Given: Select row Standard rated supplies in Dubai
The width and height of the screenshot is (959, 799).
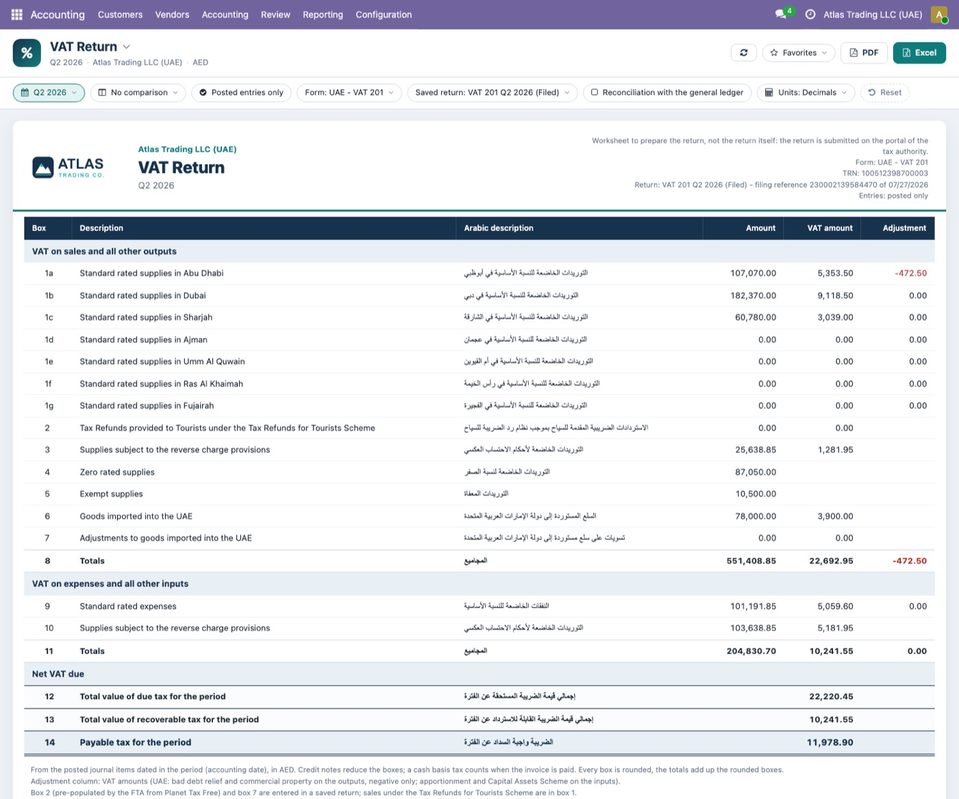Looking at the screenshot, I should tap(479, 295).
